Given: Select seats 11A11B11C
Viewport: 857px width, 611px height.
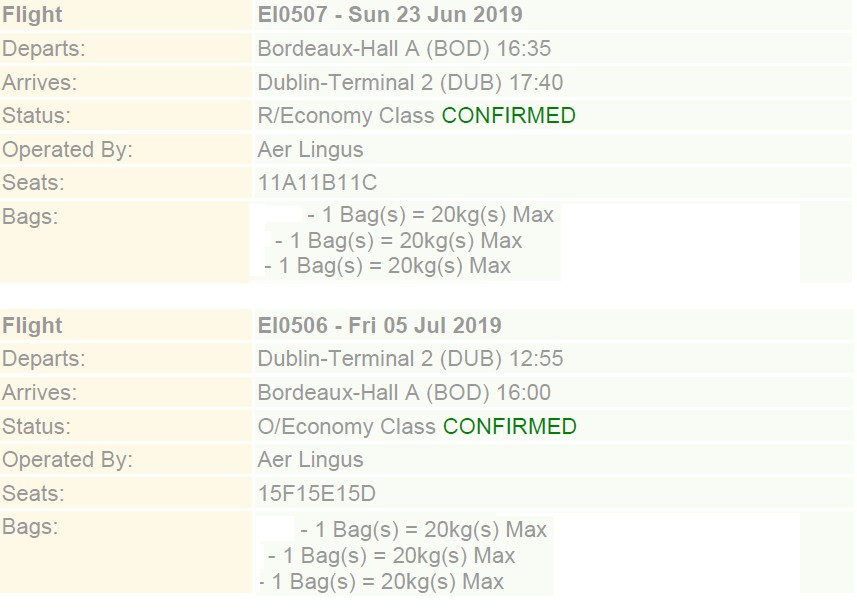Looking at the screenshot, I should [317, 183].
